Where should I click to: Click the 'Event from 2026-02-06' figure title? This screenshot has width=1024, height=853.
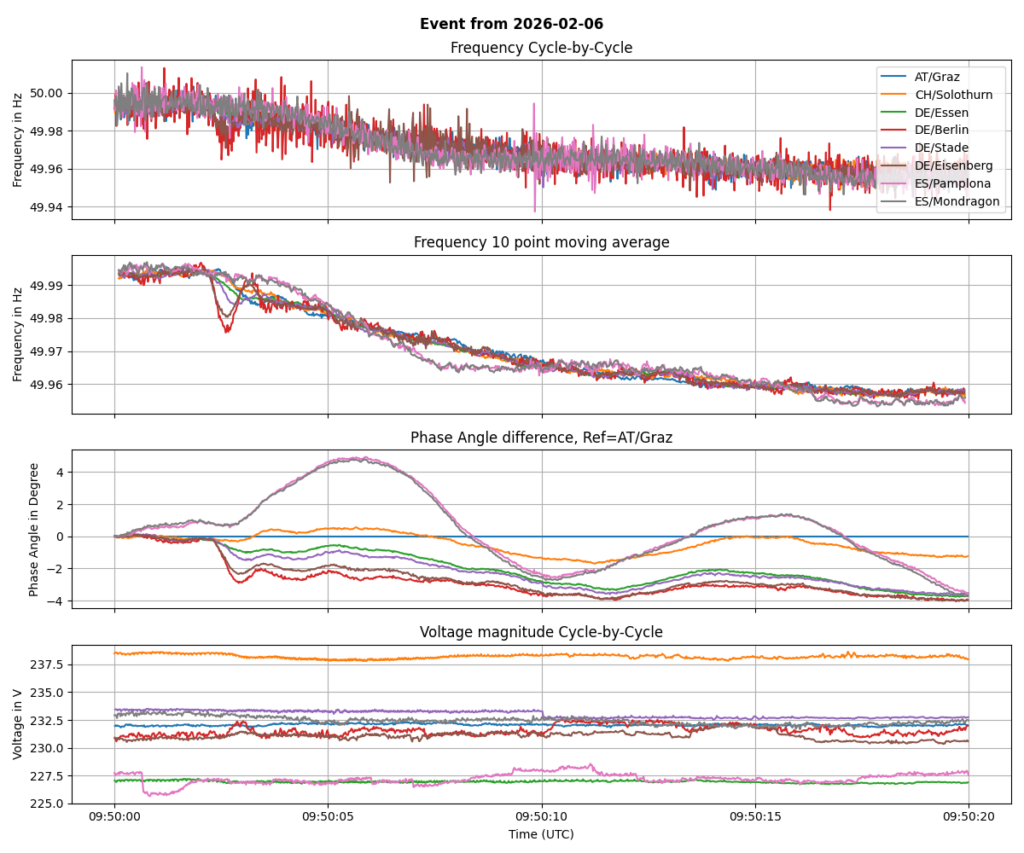[x=511, y=24]
